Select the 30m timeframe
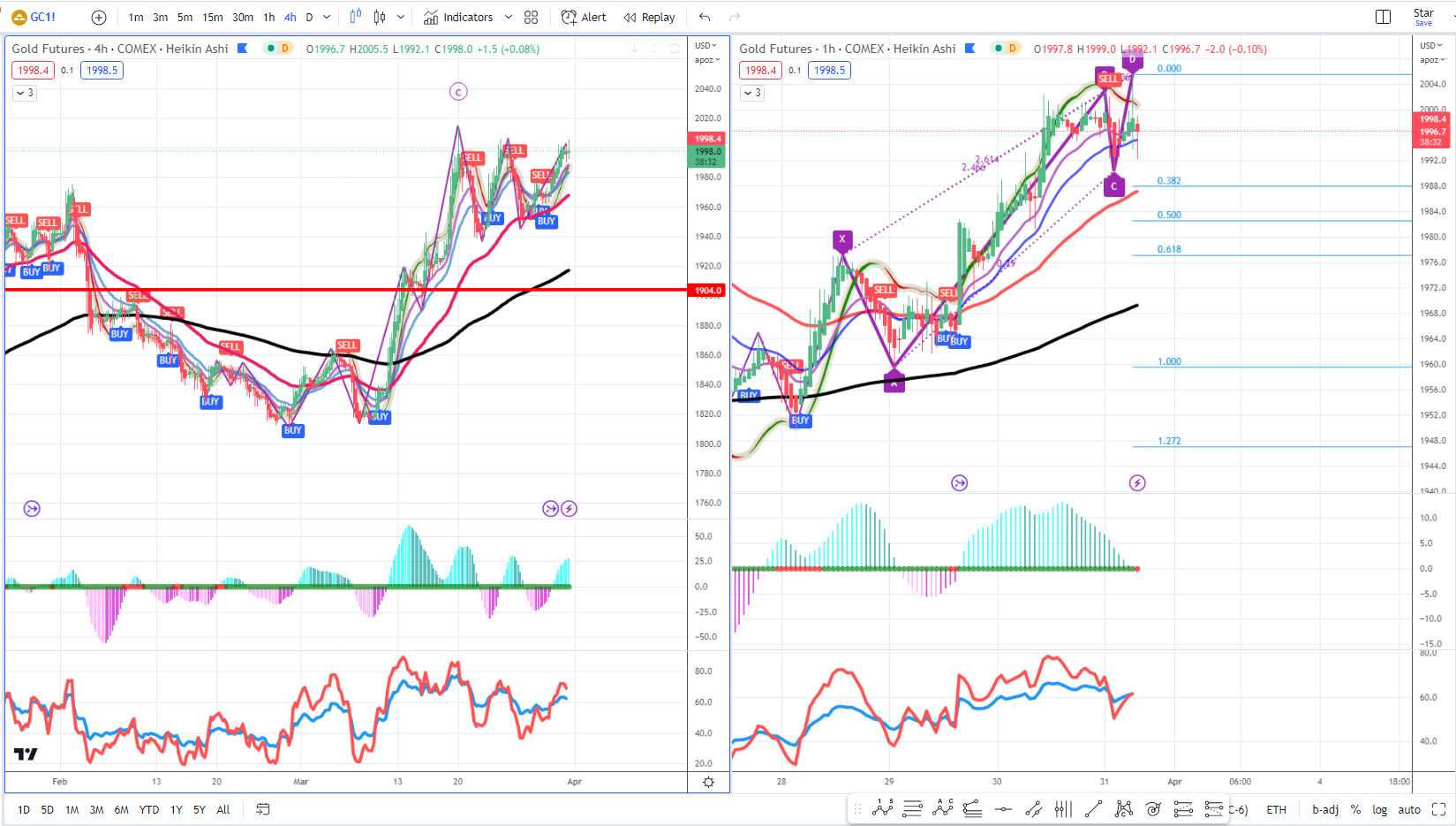This screenshot has width=1456, height=826. pyautogui.click(x=243, y=17)
